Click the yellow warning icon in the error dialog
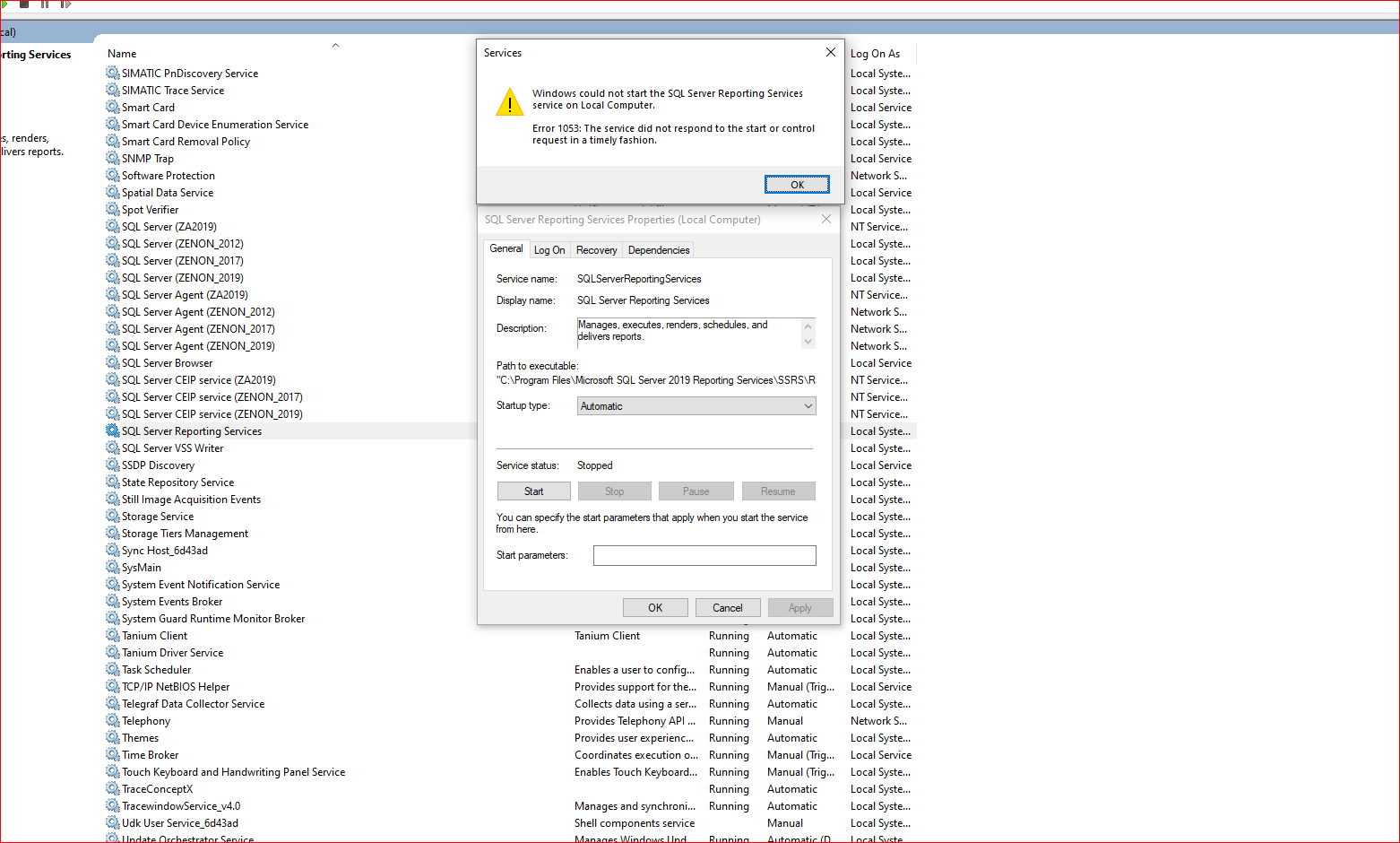Viewport: 1400px width, 843px height. click(x=510, y=102)
